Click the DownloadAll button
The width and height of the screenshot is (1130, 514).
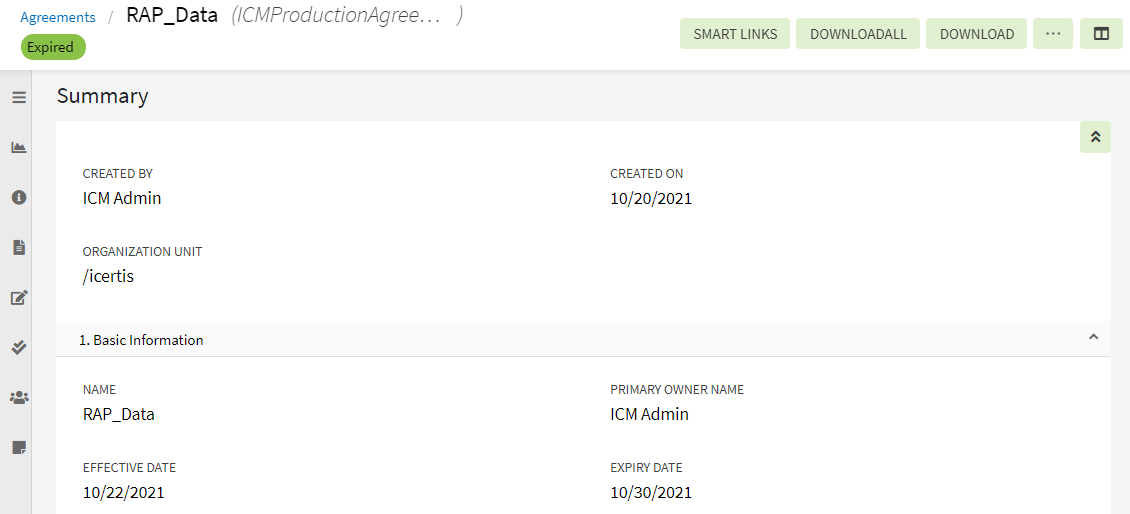[x=858, y=34]
